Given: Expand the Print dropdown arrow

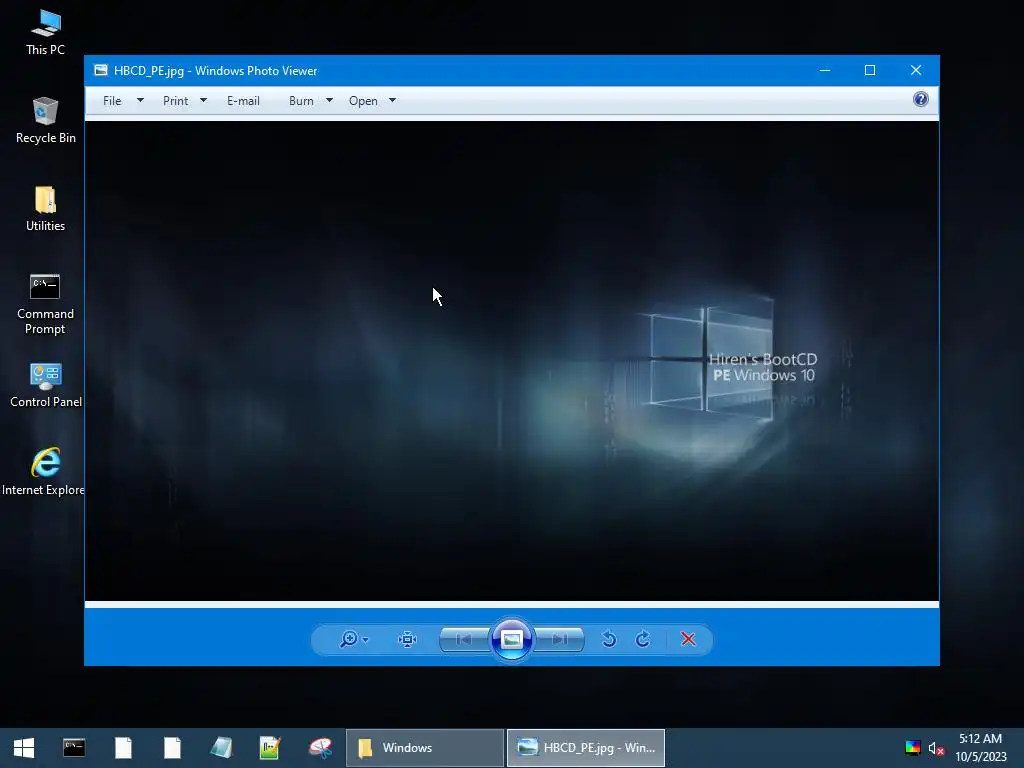Looking at the screenshot, I should point(203,101).
